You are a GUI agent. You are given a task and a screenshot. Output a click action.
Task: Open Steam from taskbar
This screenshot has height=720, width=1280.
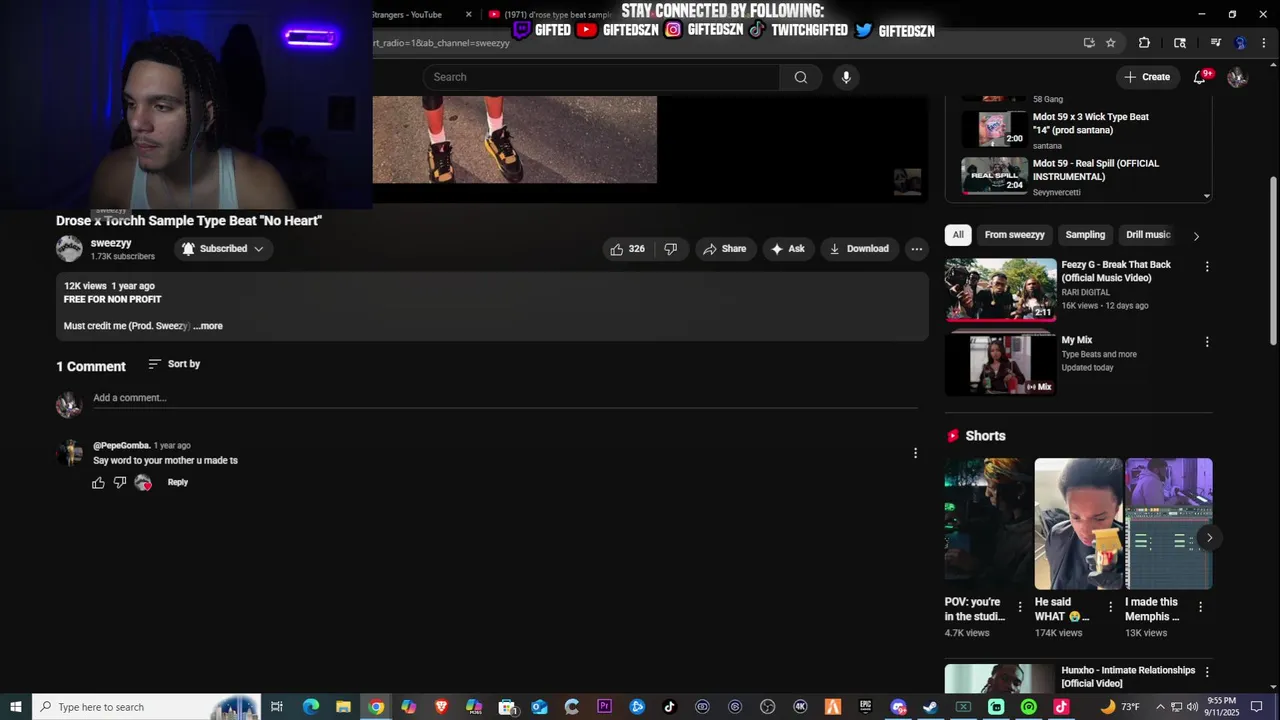coord(930,707)
